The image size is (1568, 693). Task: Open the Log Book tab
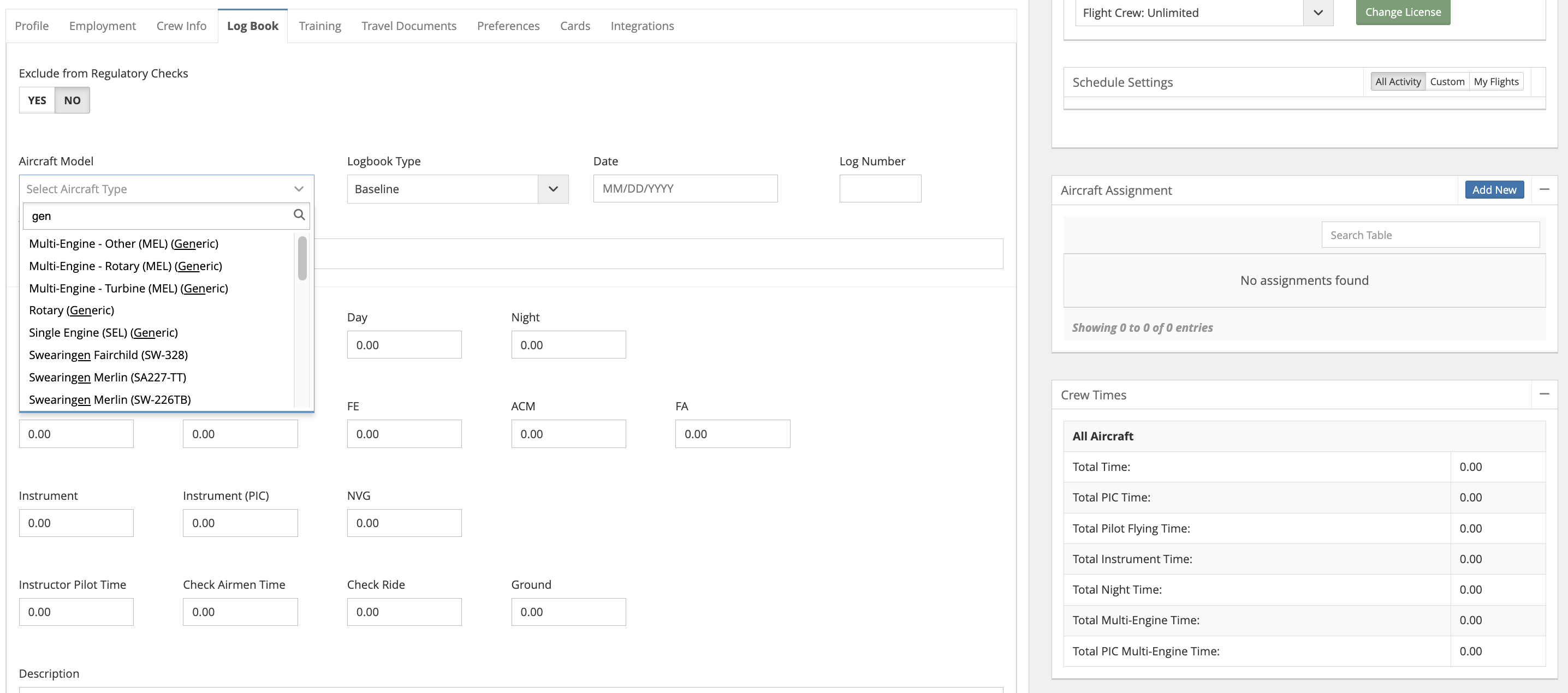pos(253,26)
